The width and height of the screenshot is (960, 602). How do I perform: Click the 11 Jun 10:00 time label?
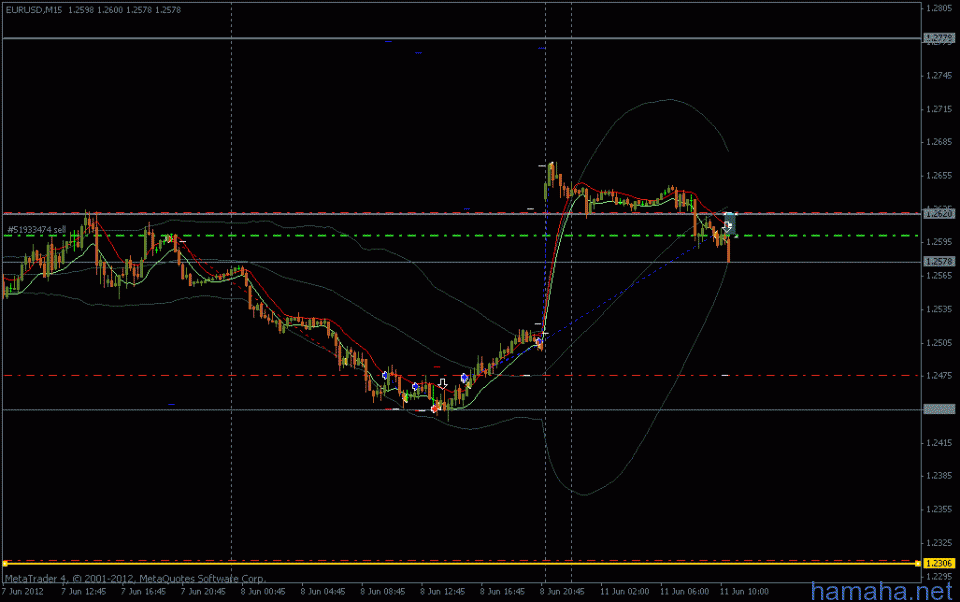coord(744,592)
